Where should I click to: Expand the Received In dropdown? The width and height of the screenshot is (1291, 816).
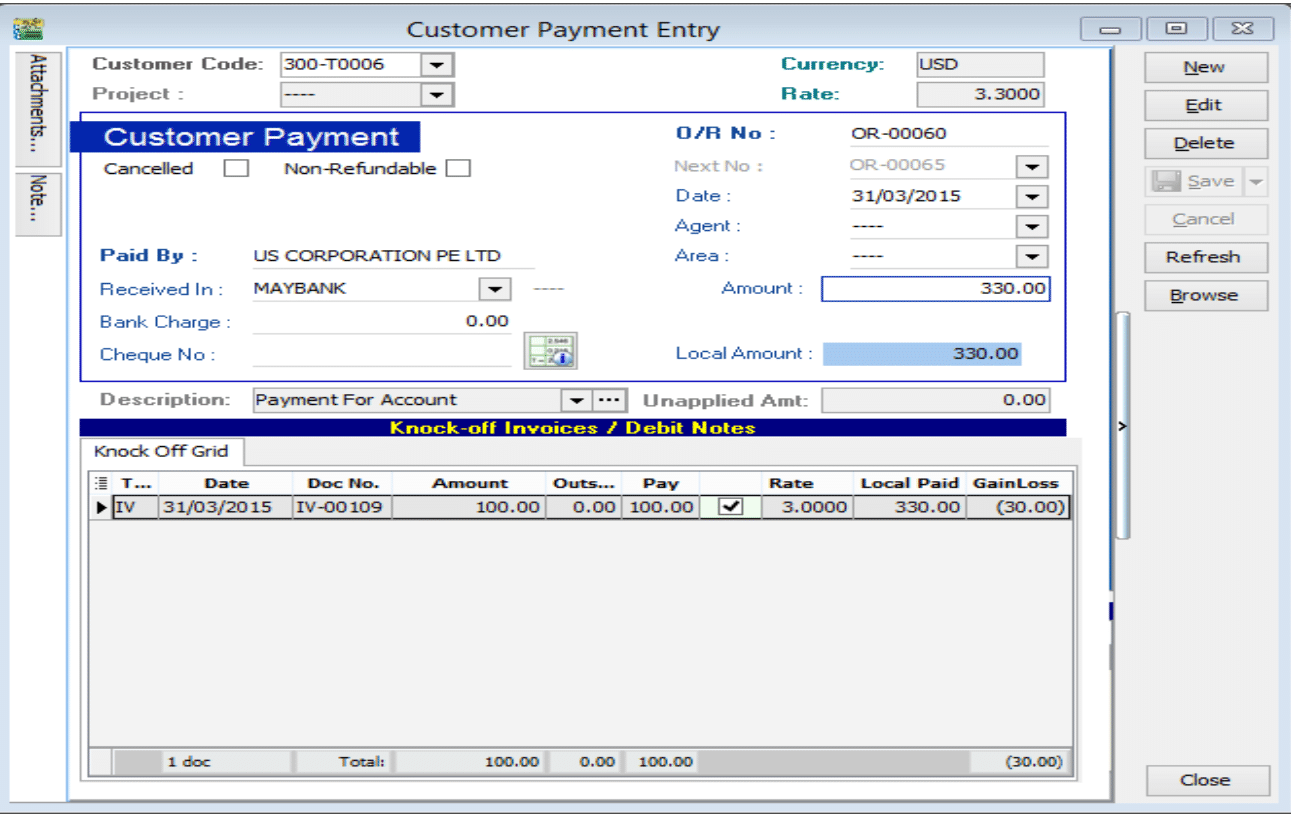tap(494, 289)
